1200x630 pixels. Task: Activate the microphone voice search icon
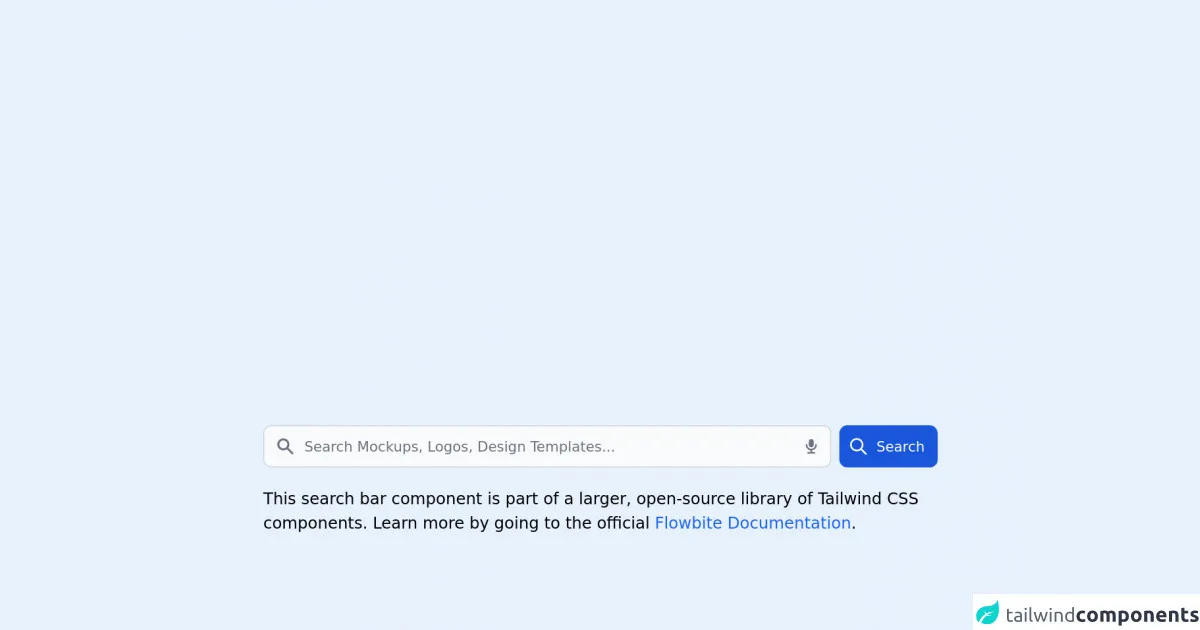(x=811, y=447)
